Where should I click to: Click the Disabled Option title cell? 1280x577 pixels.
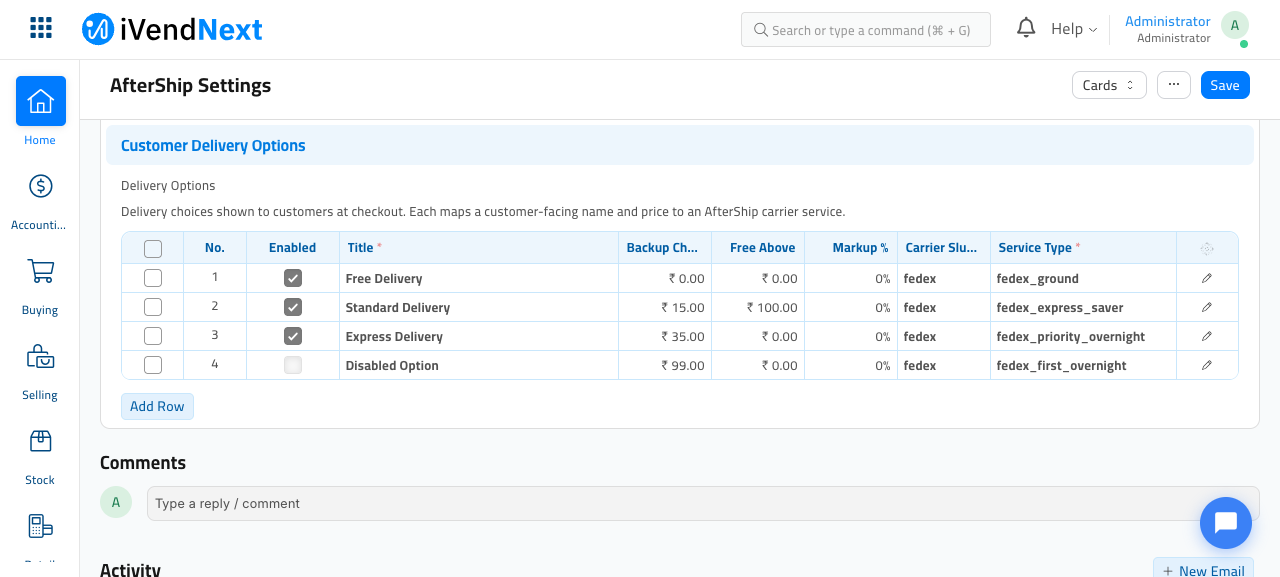pyautogui.click(x=479, y=365)
